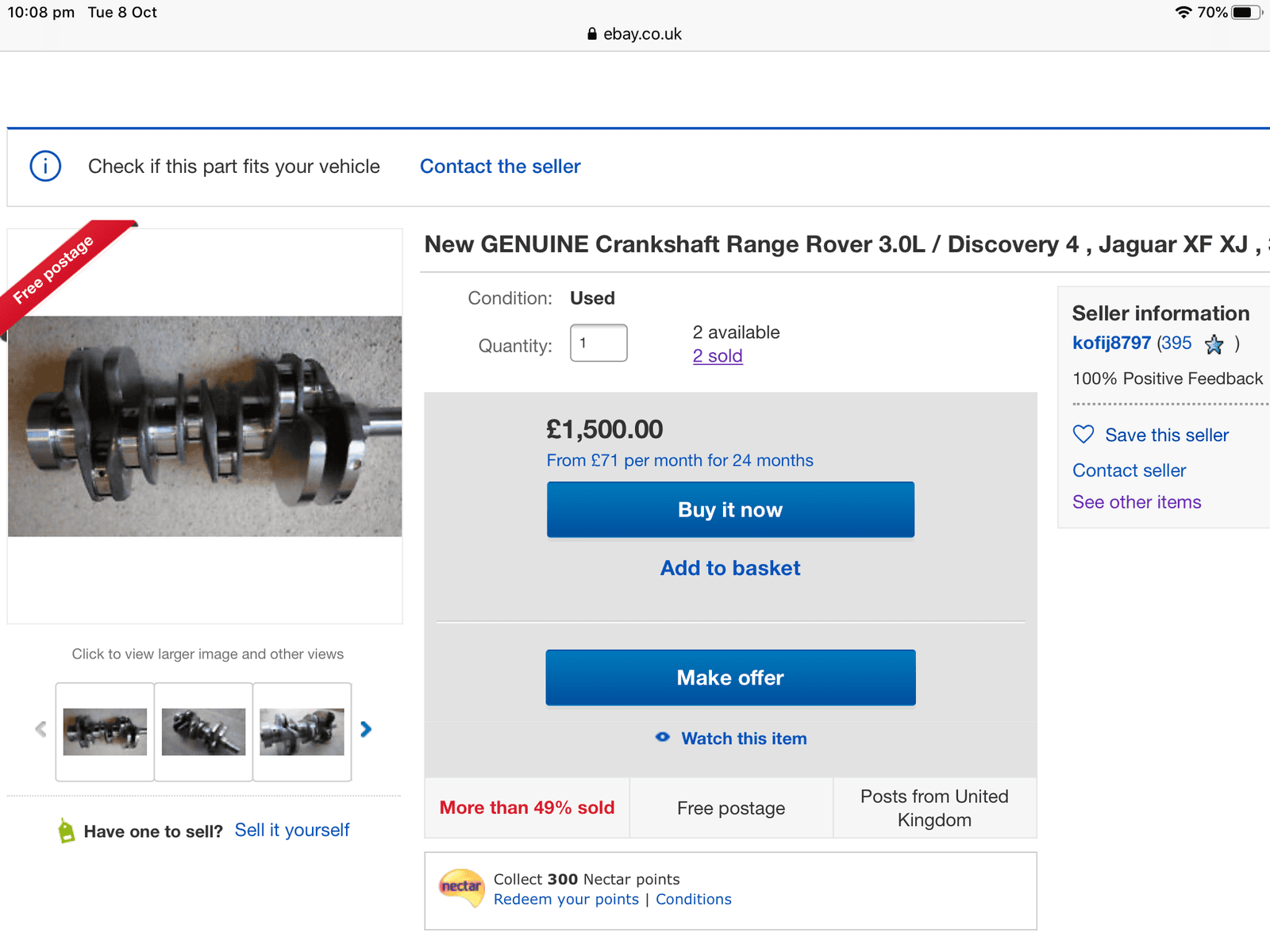Show previous thumbnails with left arrow
Screen dimensions: 1270x952
pyautogui.click(x=40, y=729)
